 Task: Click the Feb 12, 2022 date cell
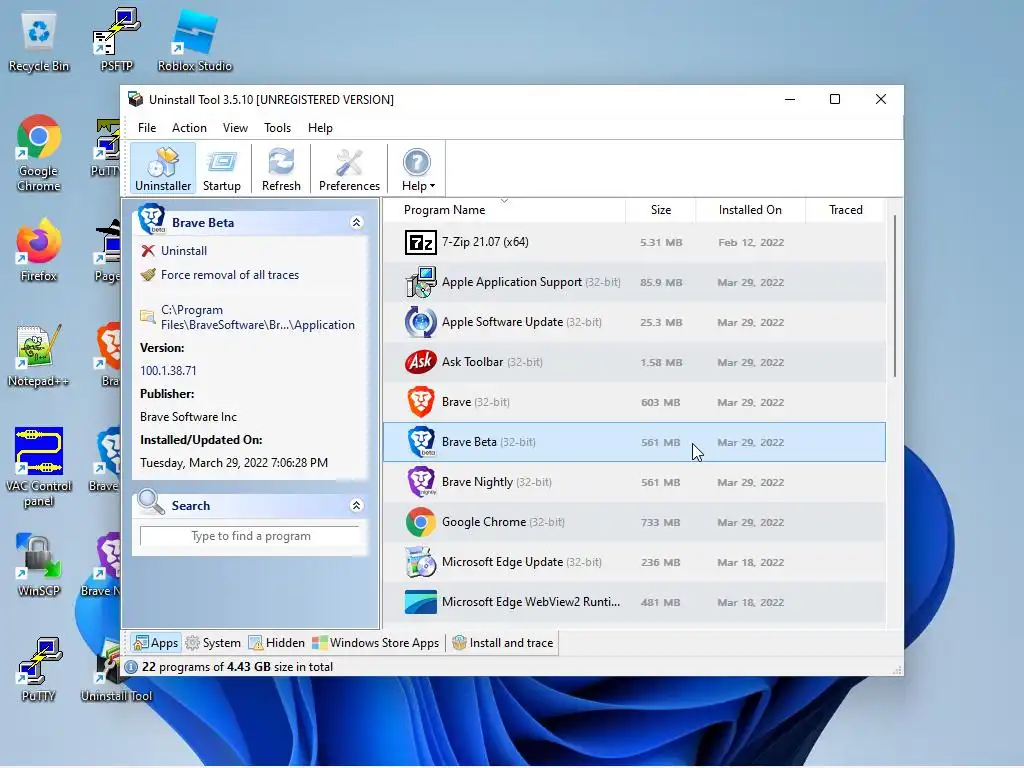pos(750,242)
